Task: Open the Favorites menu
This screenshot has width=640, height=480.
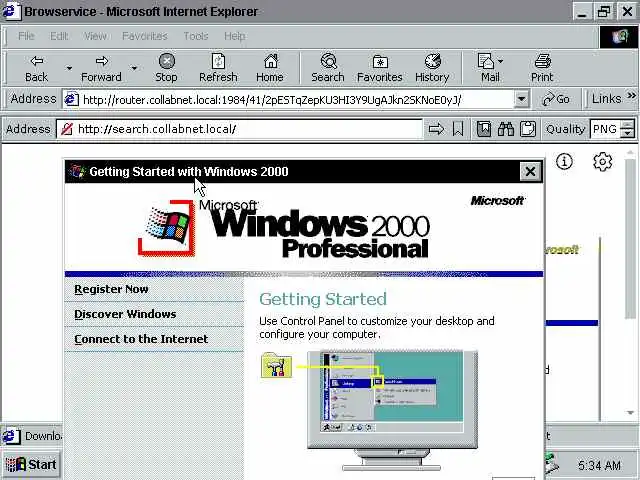Action: click(145, 36)
